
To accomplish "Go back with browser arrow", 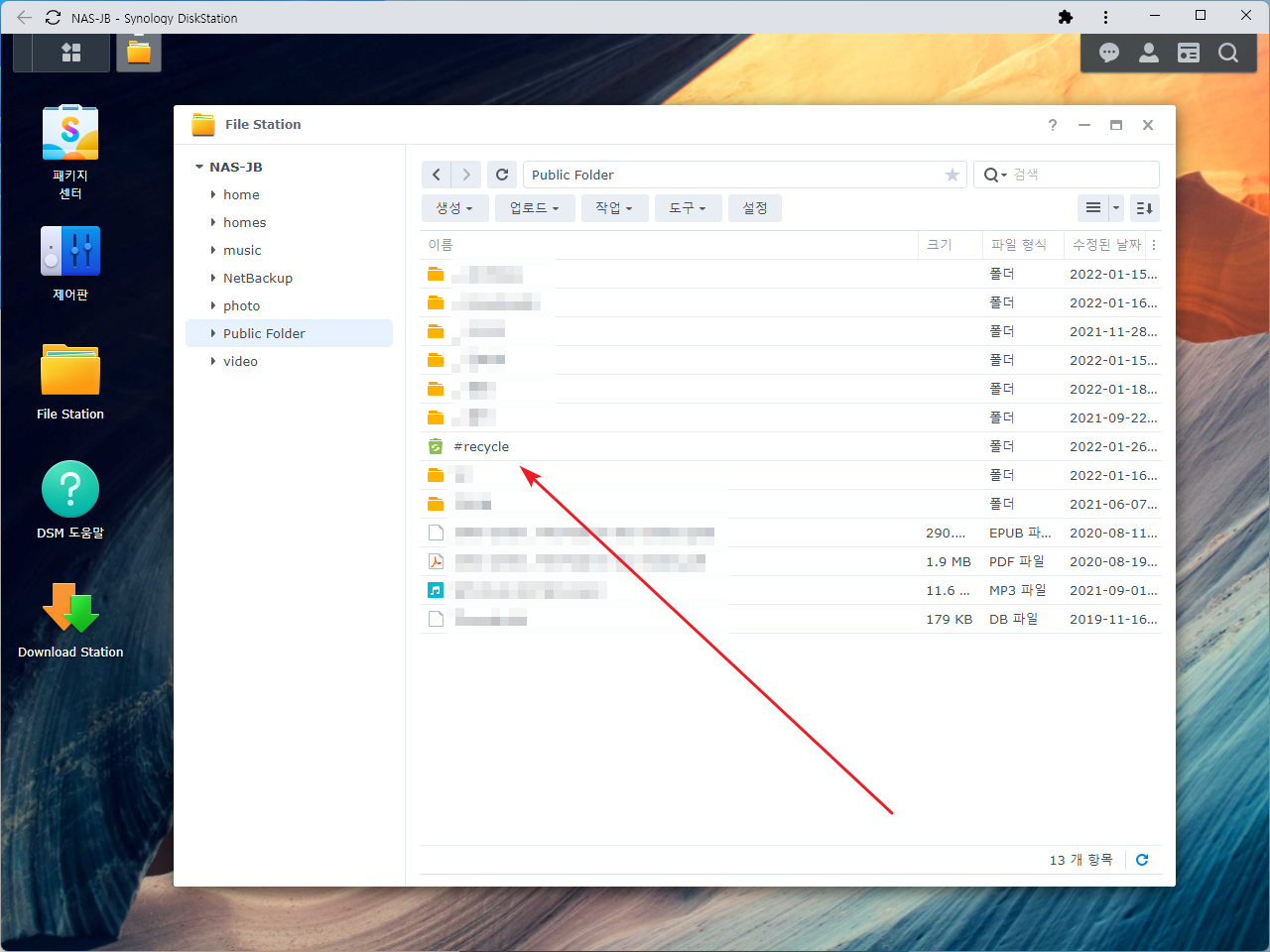I will coord(24,18).
